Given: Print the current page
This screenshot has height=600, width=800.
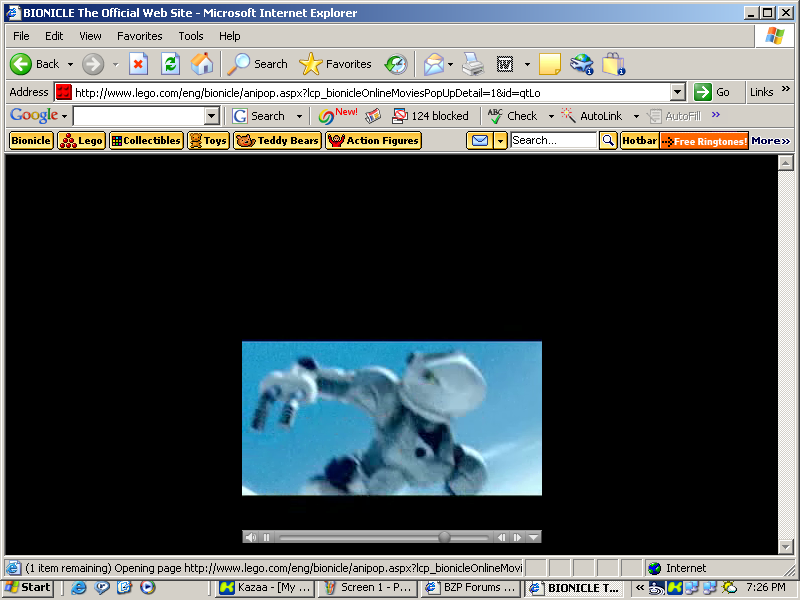Looking at the screenshot, I should coord(472,63).
